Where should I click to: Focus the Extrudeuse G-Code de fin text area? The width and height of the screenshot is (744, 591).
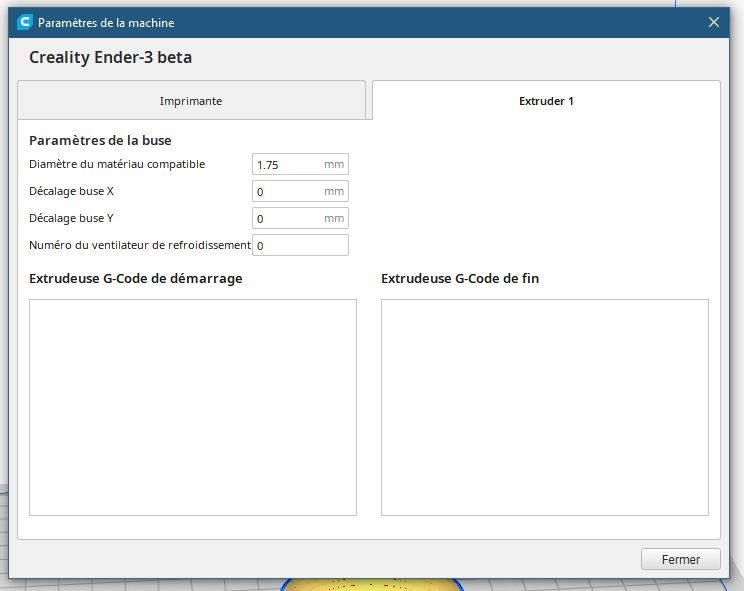click(x=545, y=407)
